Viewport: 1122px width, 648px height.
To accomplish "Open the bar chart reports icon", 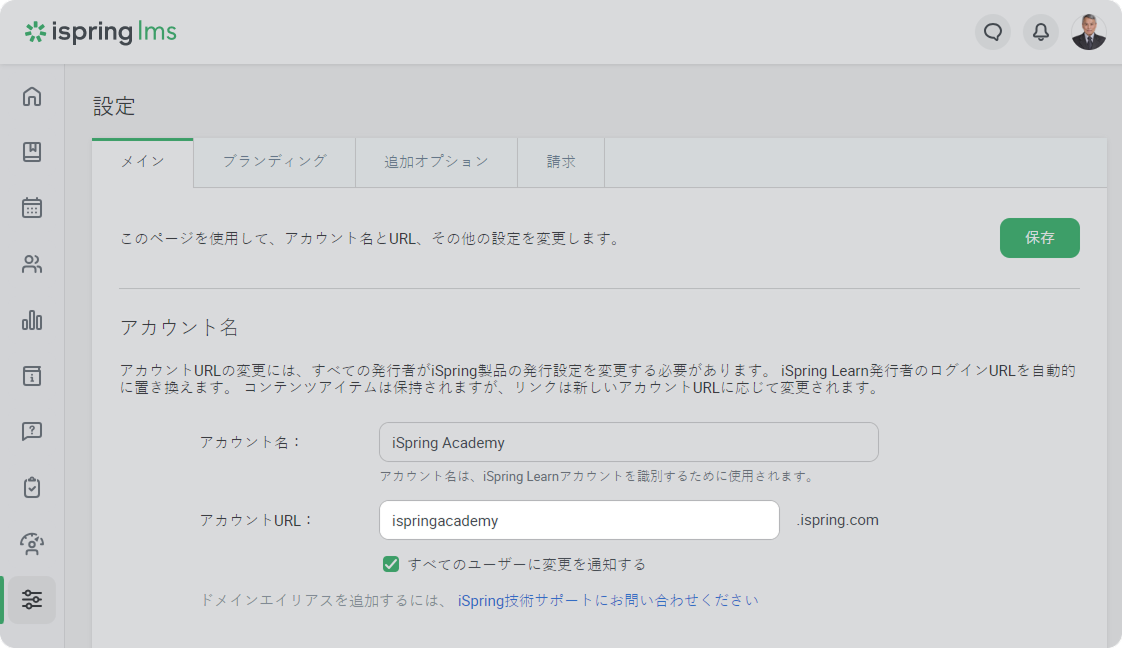I will [x=32, y=320].
